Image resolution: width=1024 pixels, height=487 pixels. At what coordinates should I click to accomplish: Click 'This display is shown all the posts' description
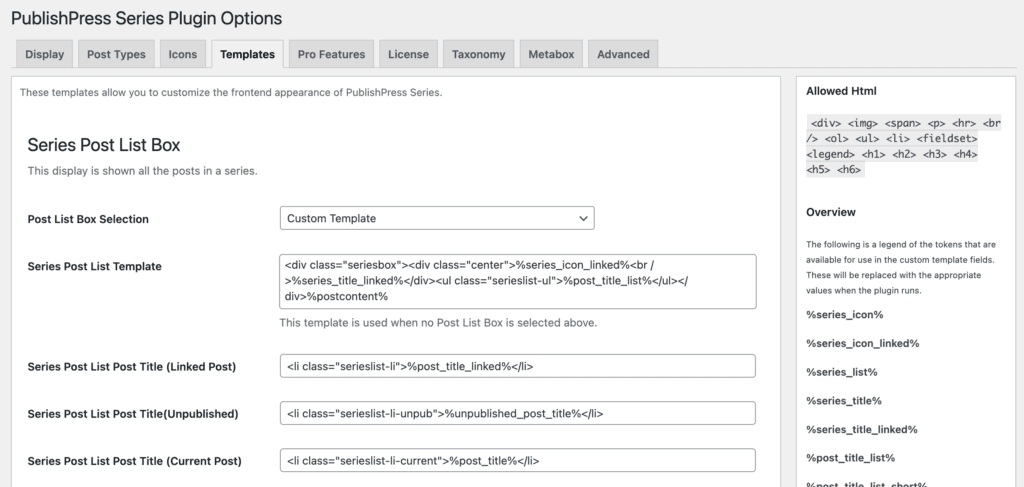[x=142, y=171]
